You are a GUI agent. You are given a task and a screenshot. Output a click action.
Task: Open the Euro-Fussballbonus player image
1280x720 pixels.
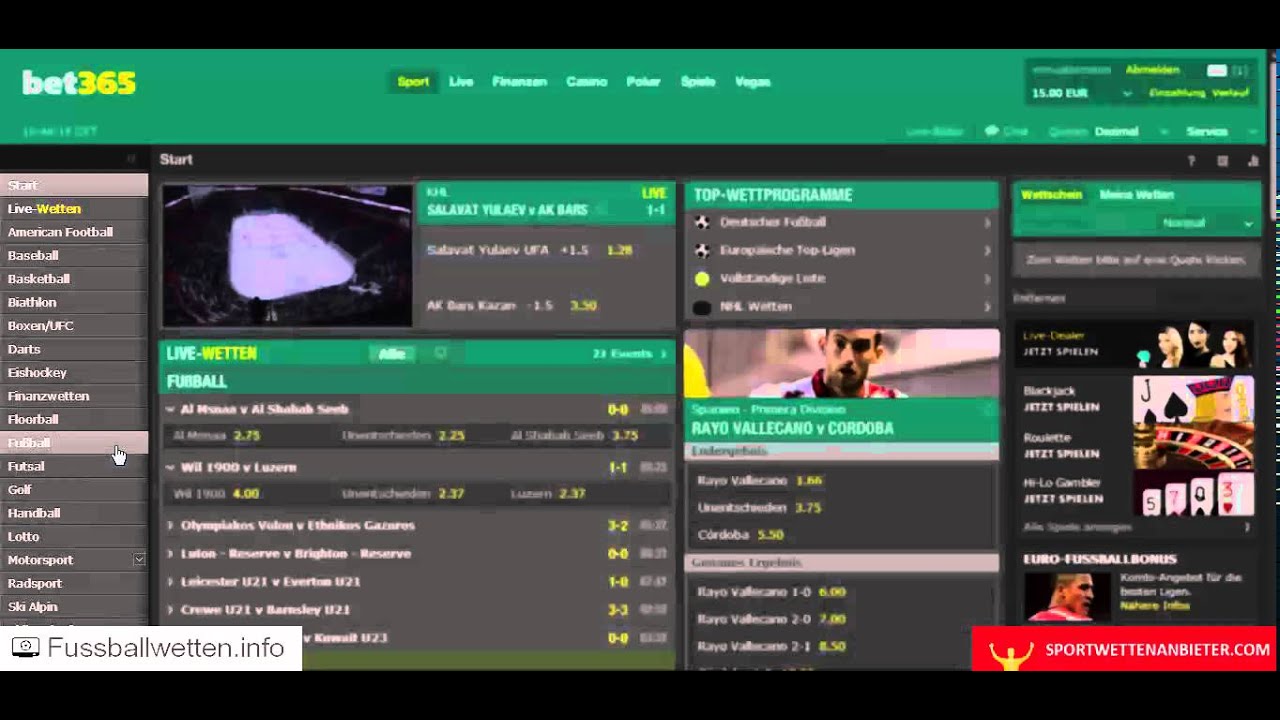point(1067,597)
